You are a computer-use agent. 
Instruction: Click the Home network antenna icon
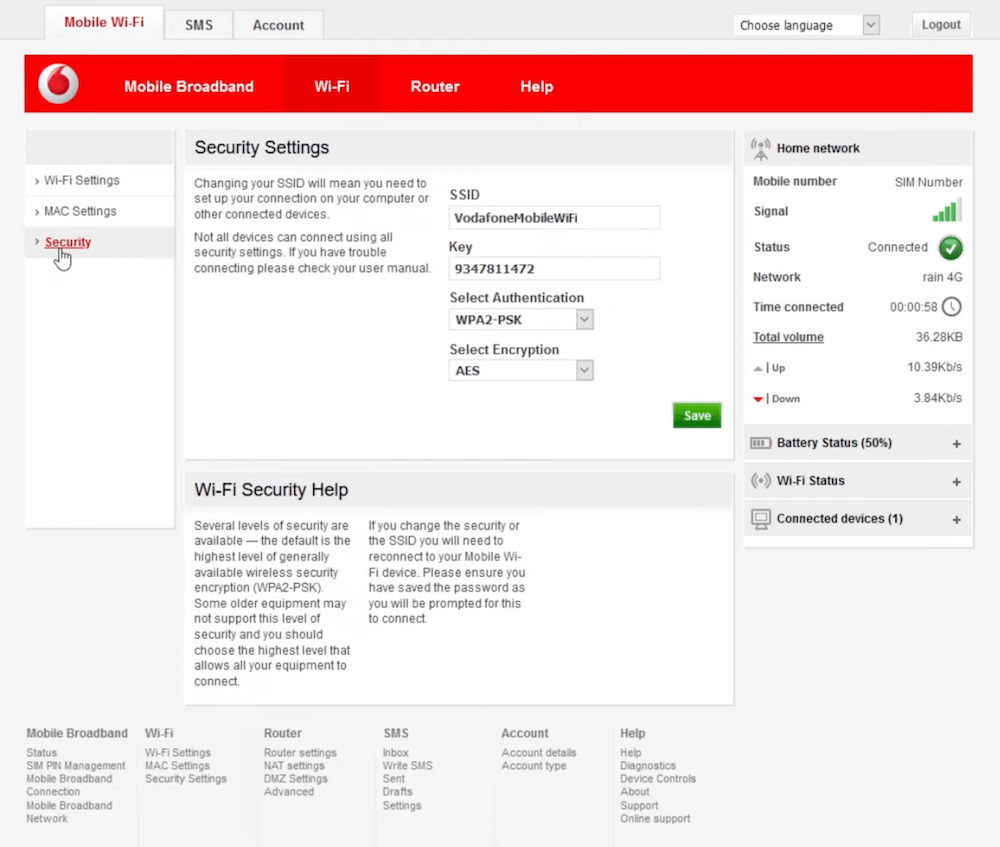(760, 146)
